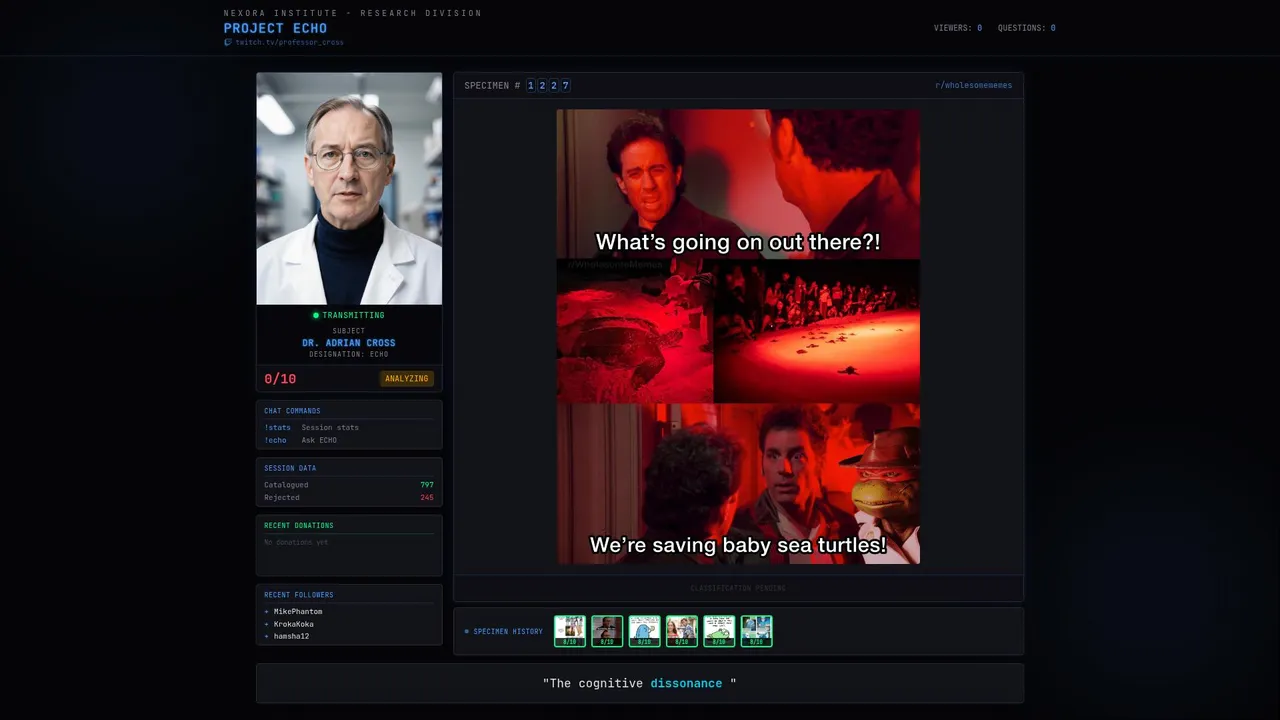Click the !stats chat command

(277, 427)
